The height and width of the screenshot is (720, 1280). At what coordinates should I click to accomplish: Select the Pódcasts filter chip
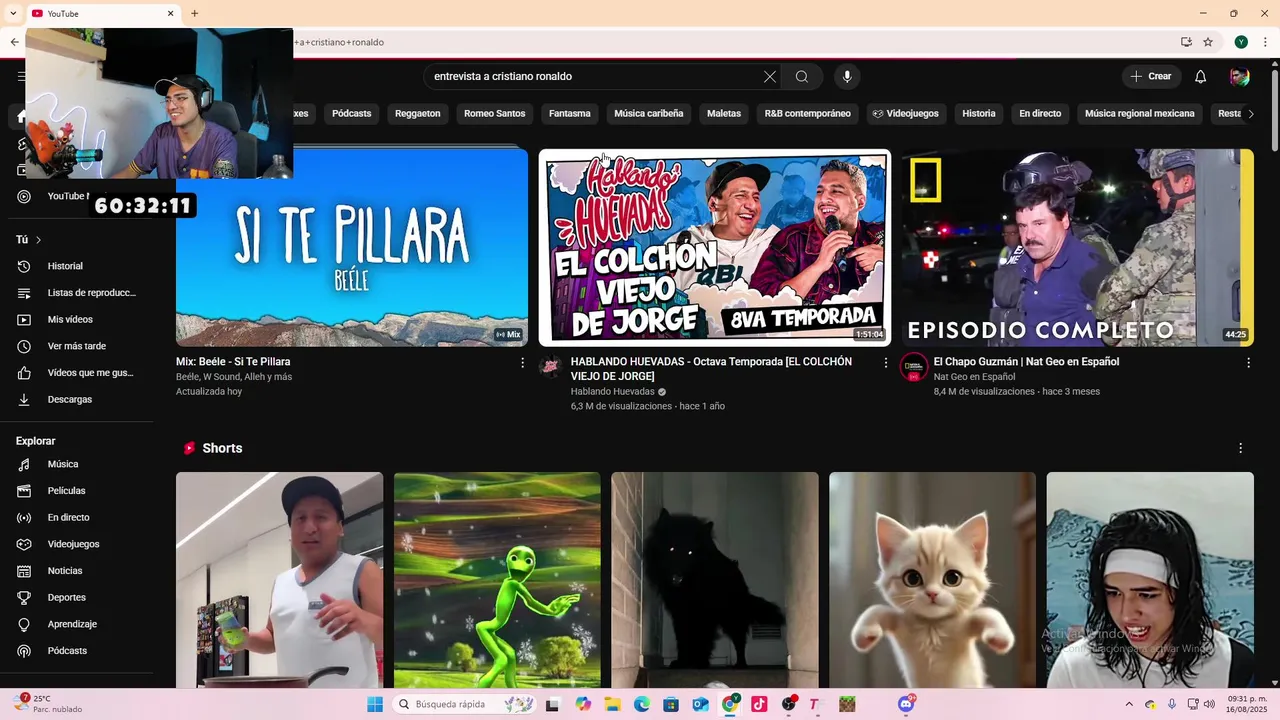352,114
